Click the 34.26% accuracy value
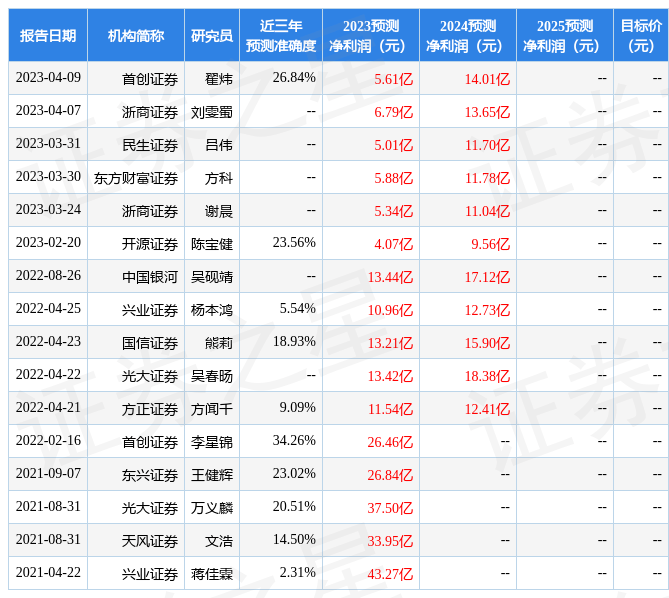The image size is (669, 598). pos(294,441)
